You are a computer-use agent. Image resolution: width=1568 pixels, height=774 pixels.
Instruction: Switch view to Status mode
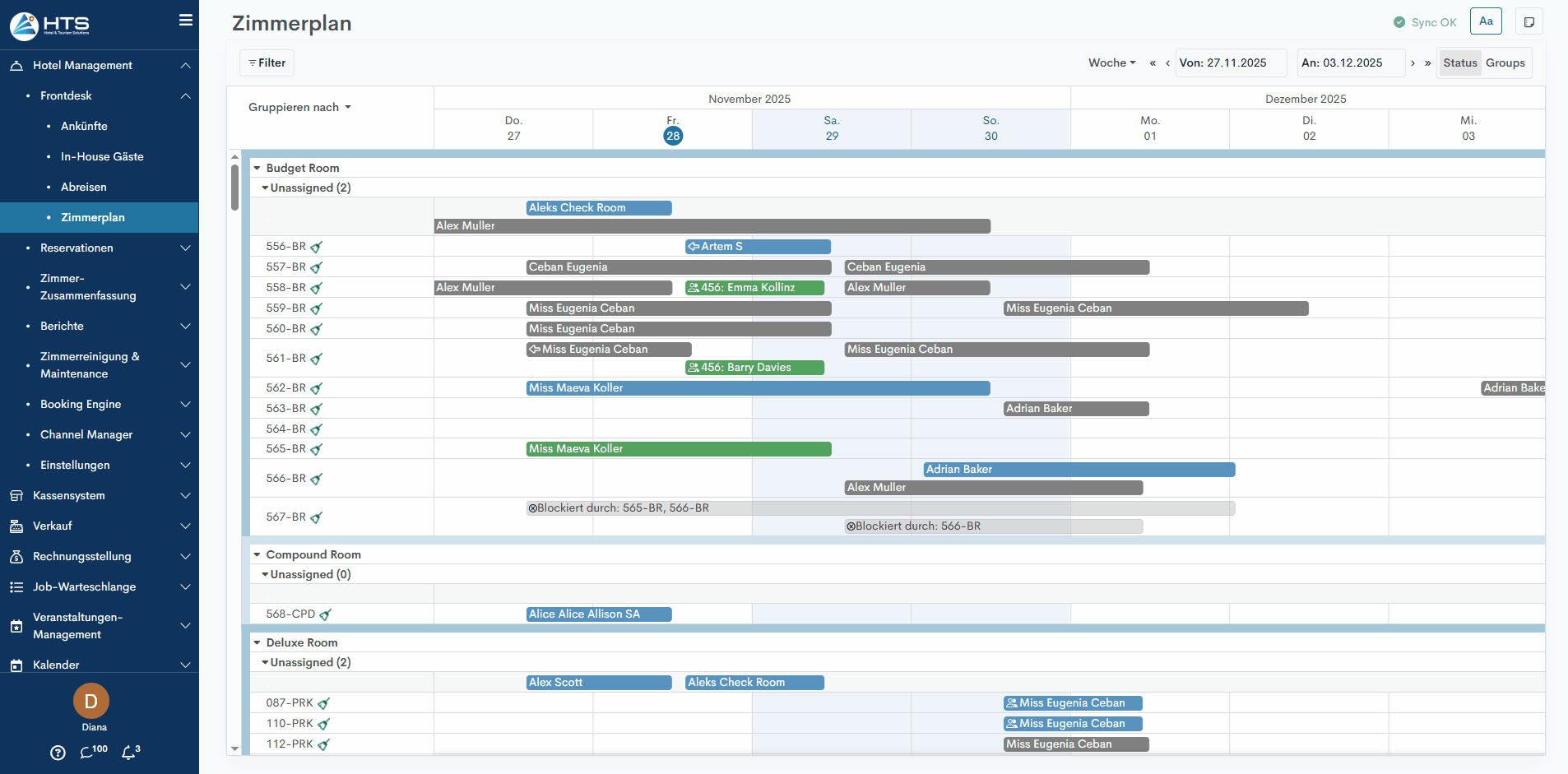(x=1459, y=63)
